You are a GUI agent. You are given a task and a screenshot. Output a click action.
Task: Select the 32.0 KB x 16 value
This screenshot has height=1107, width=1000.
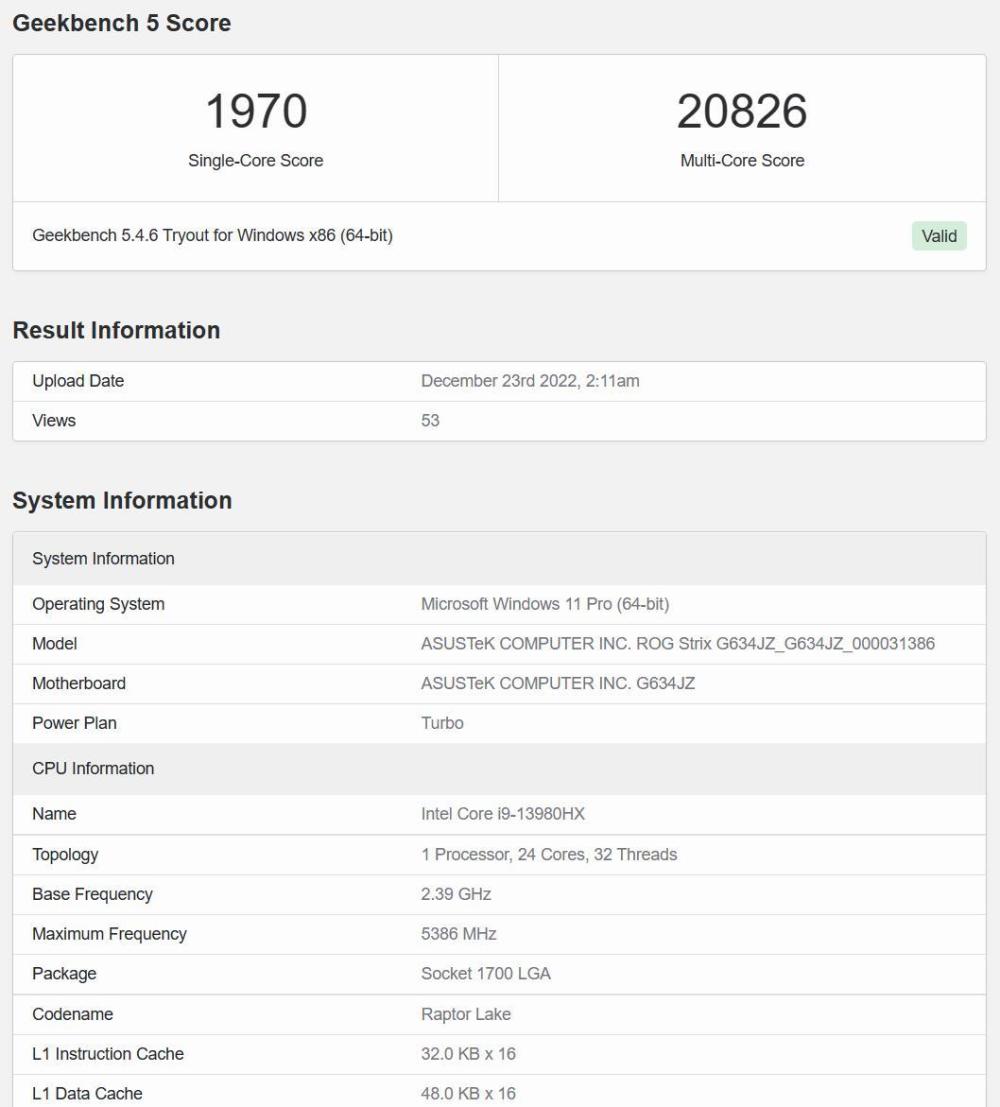click(x=468, y=1054)
